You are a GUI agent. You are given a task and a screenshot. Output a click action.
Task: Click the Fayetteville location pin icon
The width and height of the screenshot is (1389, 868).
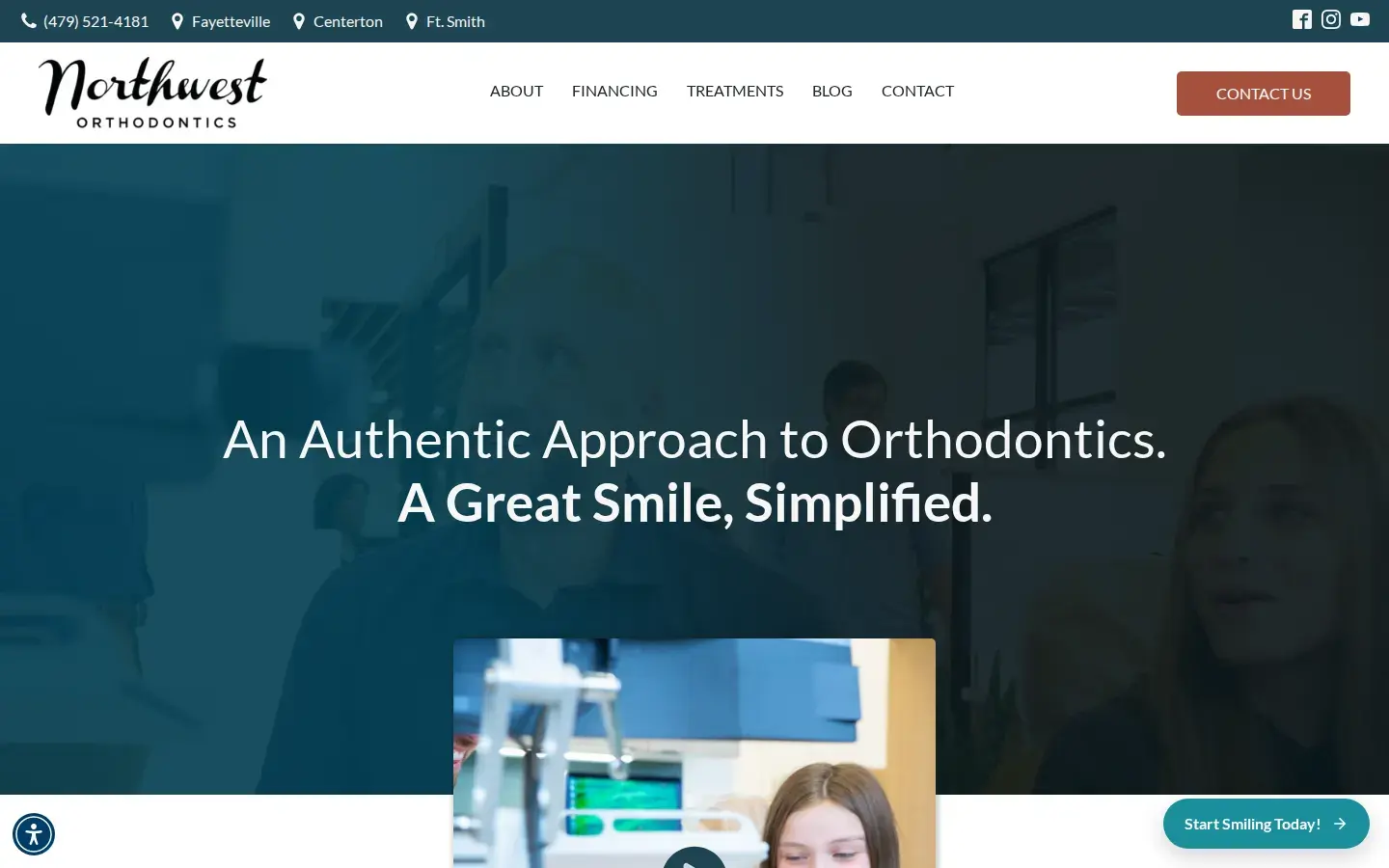pyautogui.click(x=177, y=21)
